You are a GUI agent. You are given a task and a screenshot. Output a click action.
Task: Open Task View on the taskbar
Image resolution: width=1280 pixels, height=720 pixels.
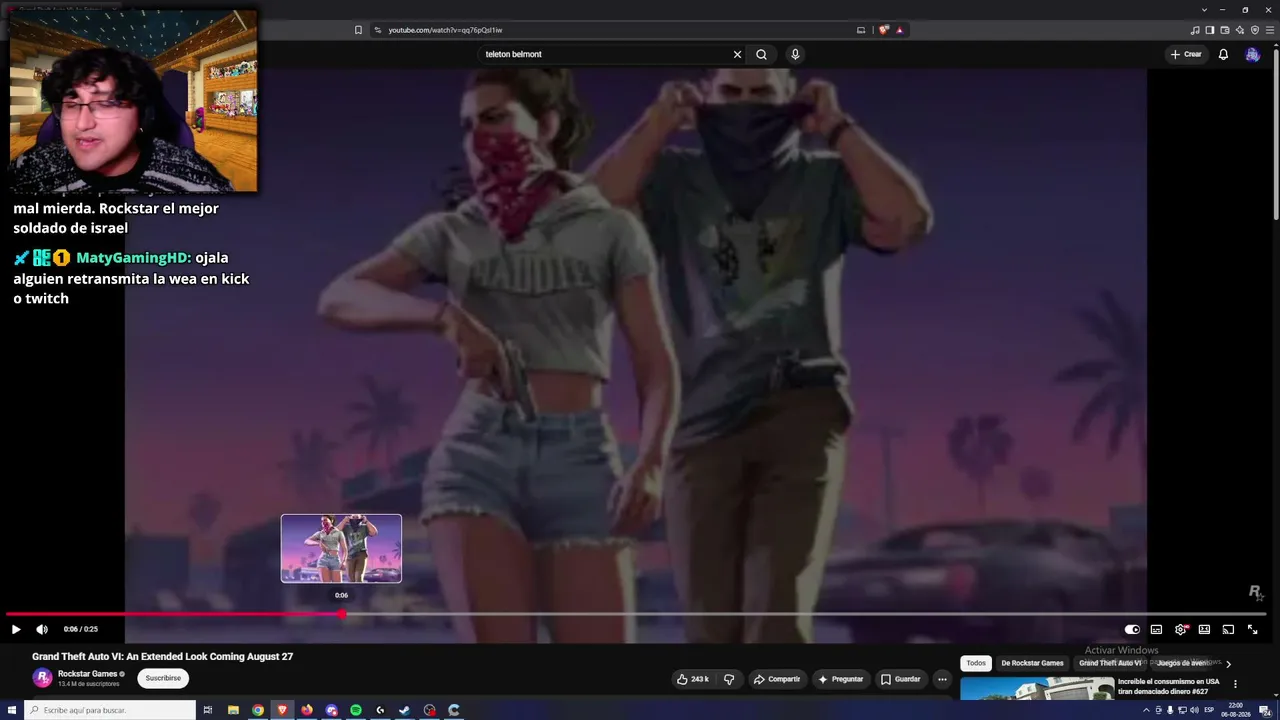point(208,710)
